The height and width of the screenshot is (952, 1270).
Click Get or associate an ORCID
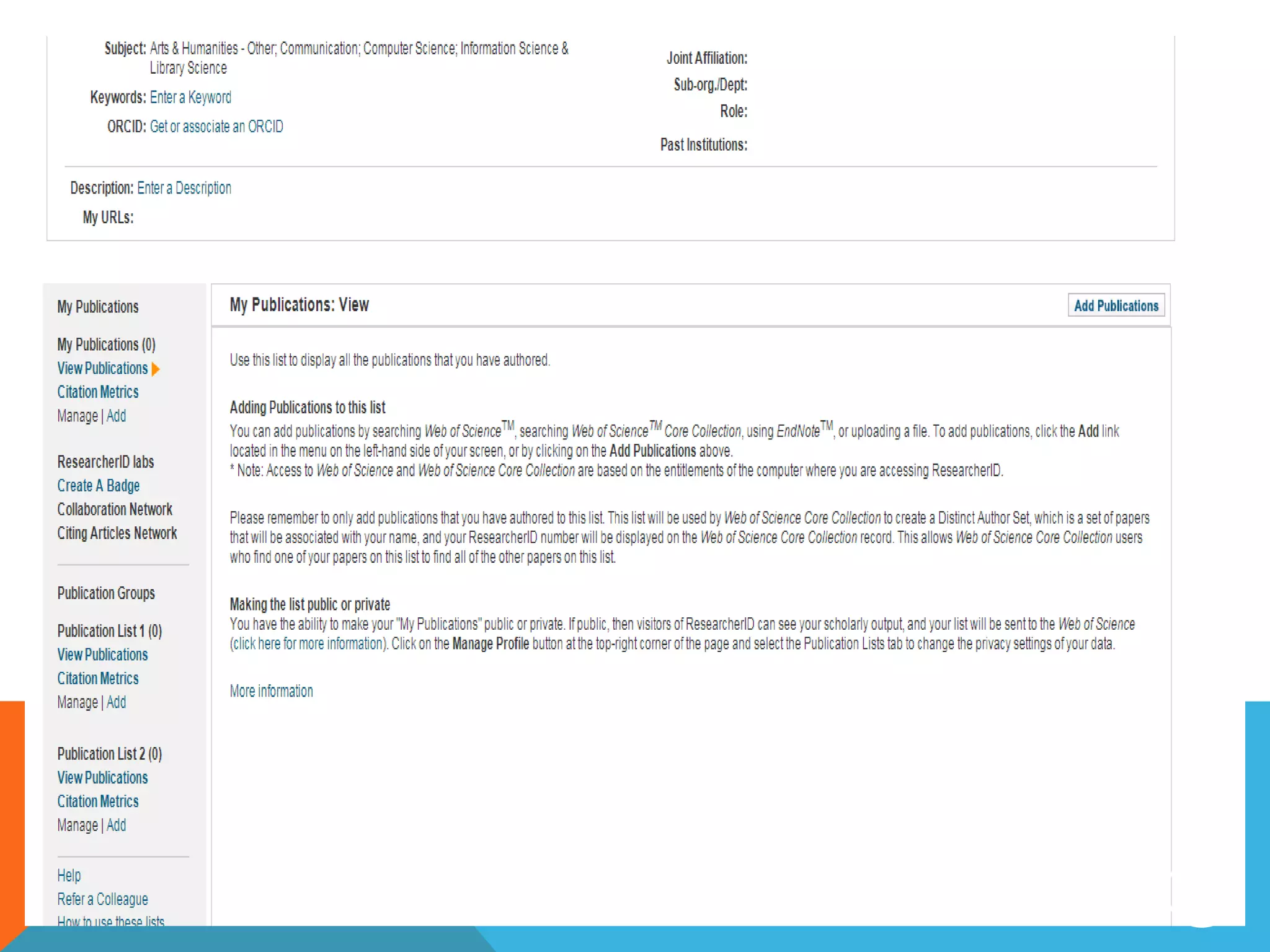coord(216,126)
